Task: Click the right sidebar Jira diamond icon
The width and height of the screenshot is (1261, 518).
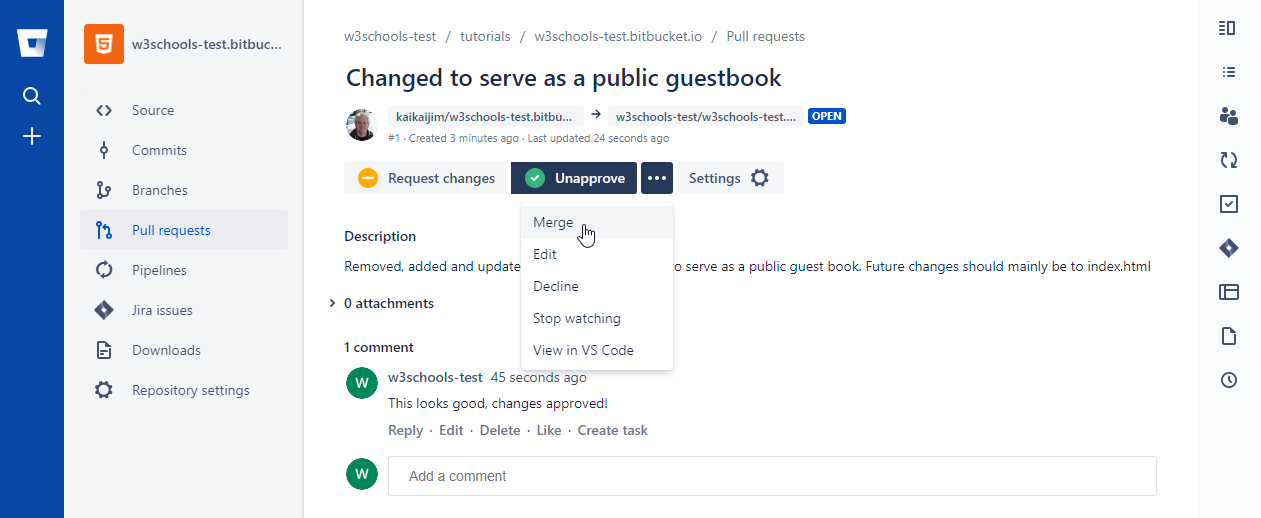Action: click(x=1229, y=248)
